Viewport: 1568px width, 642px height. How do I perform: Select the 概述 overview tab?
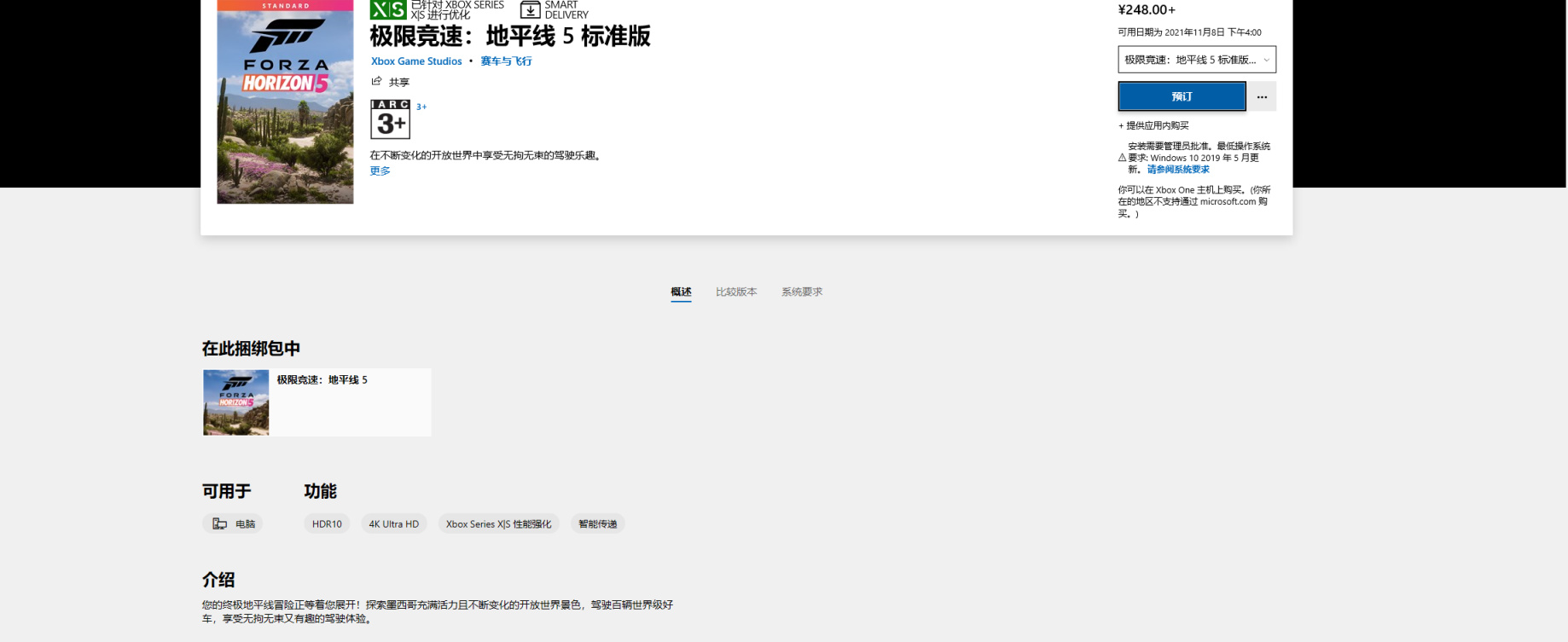tap(681, 292)
